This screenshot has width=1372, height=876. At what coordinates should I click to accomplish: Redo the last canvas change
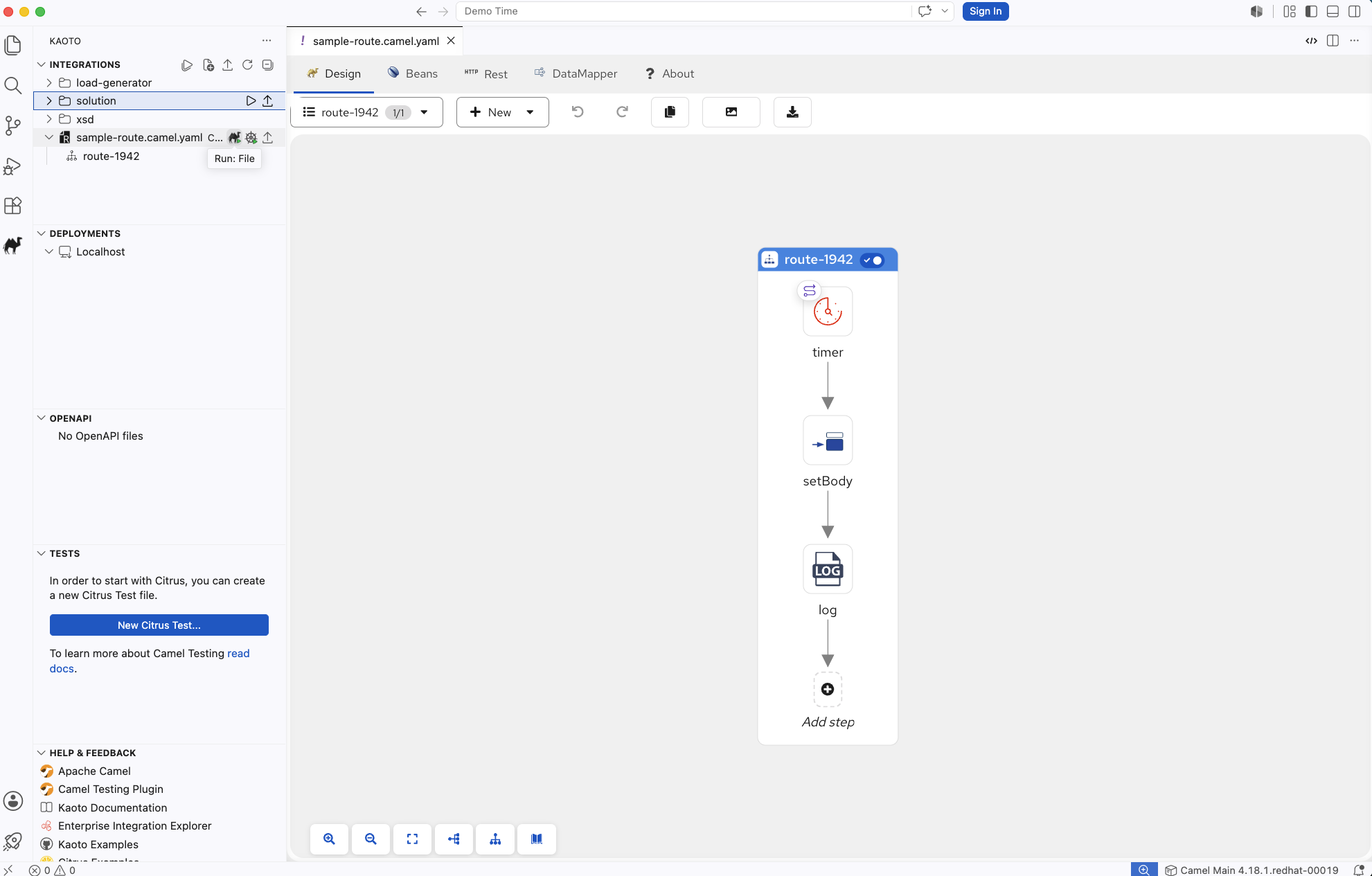point(622,112)
